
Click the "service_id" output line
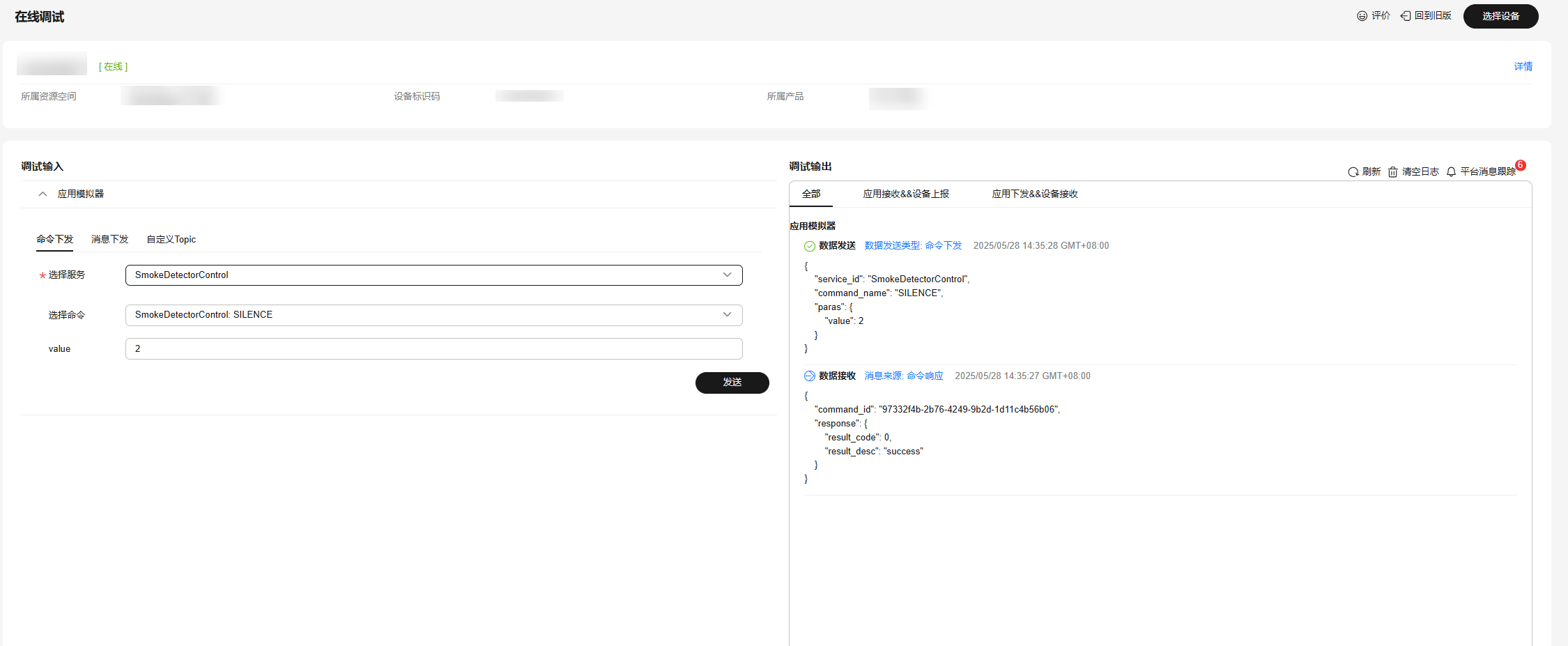pos(892,279)
